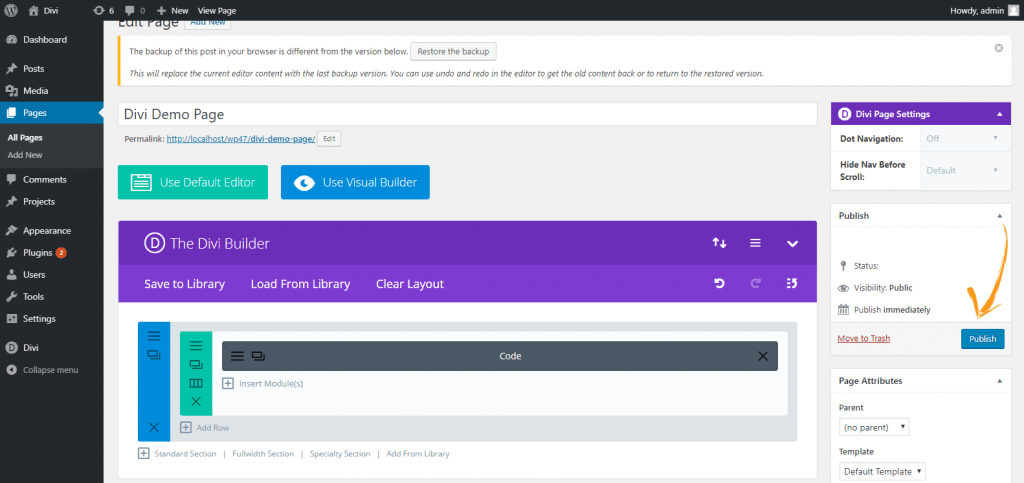Screen dimensions: 1024x483
Task: Open Media library in sidebar
Action: click(35, 91)
